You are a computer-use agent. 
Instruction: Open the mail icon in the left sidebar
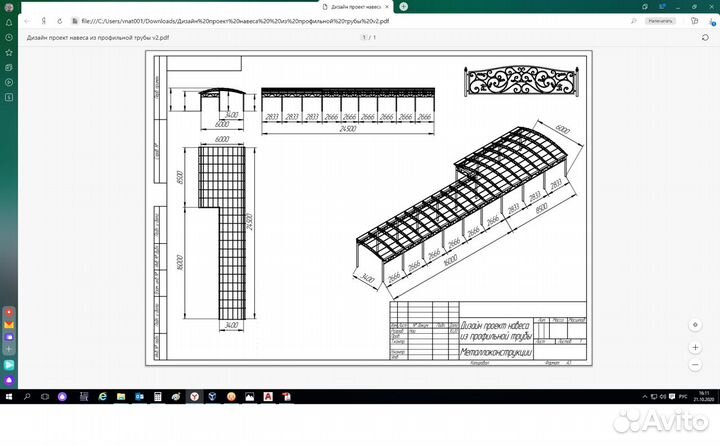9,325
